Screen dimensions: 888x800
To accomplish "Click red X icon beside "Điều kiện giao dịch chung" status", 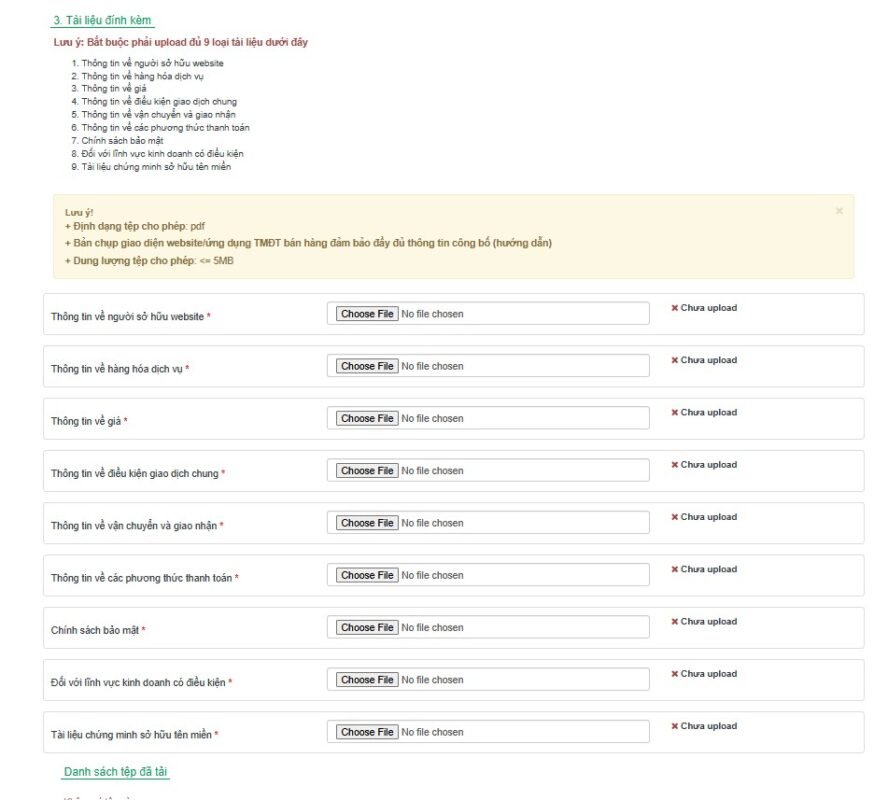I will point(675,464).
